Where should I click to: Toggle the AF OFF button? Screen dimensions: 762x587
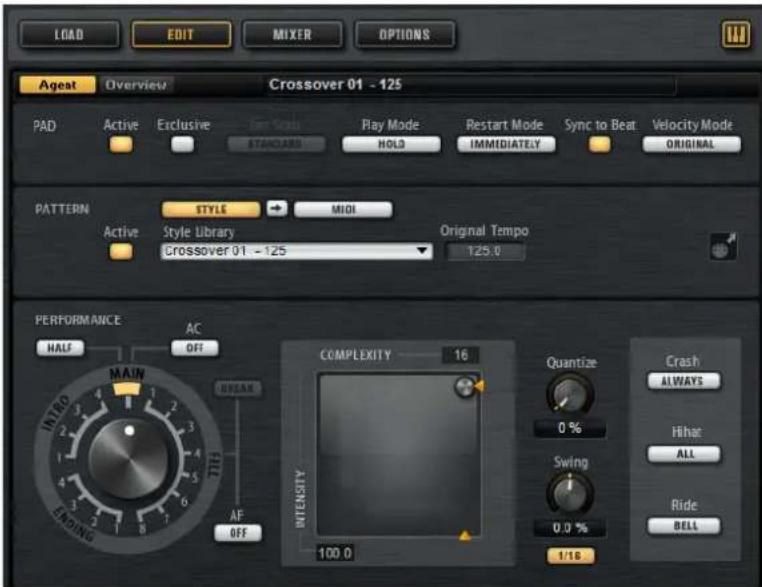238,533
